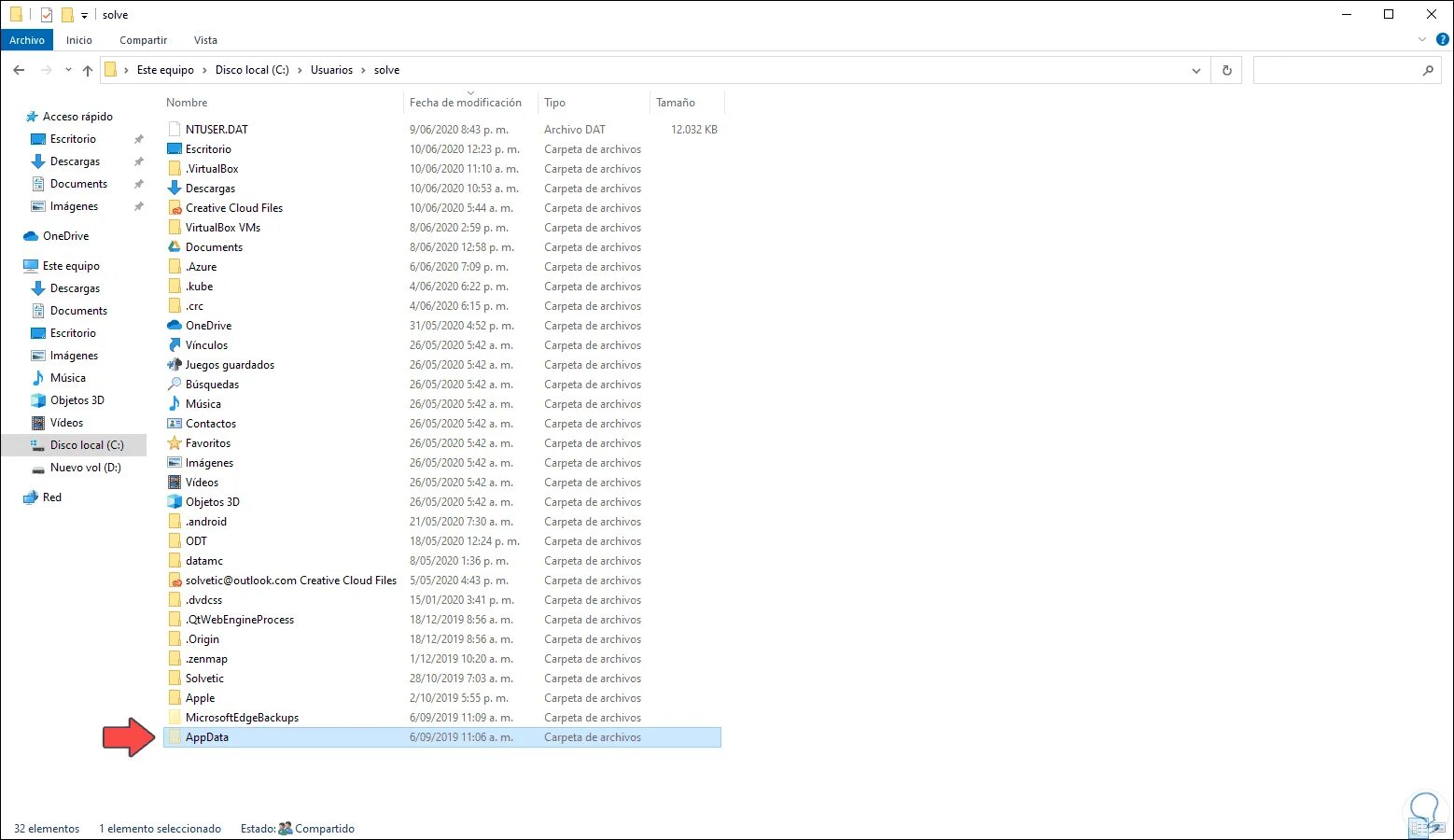This screenshot has height=840, width=1454.
Task: Click the Up one level arrow
Action: tap(88, 70)
